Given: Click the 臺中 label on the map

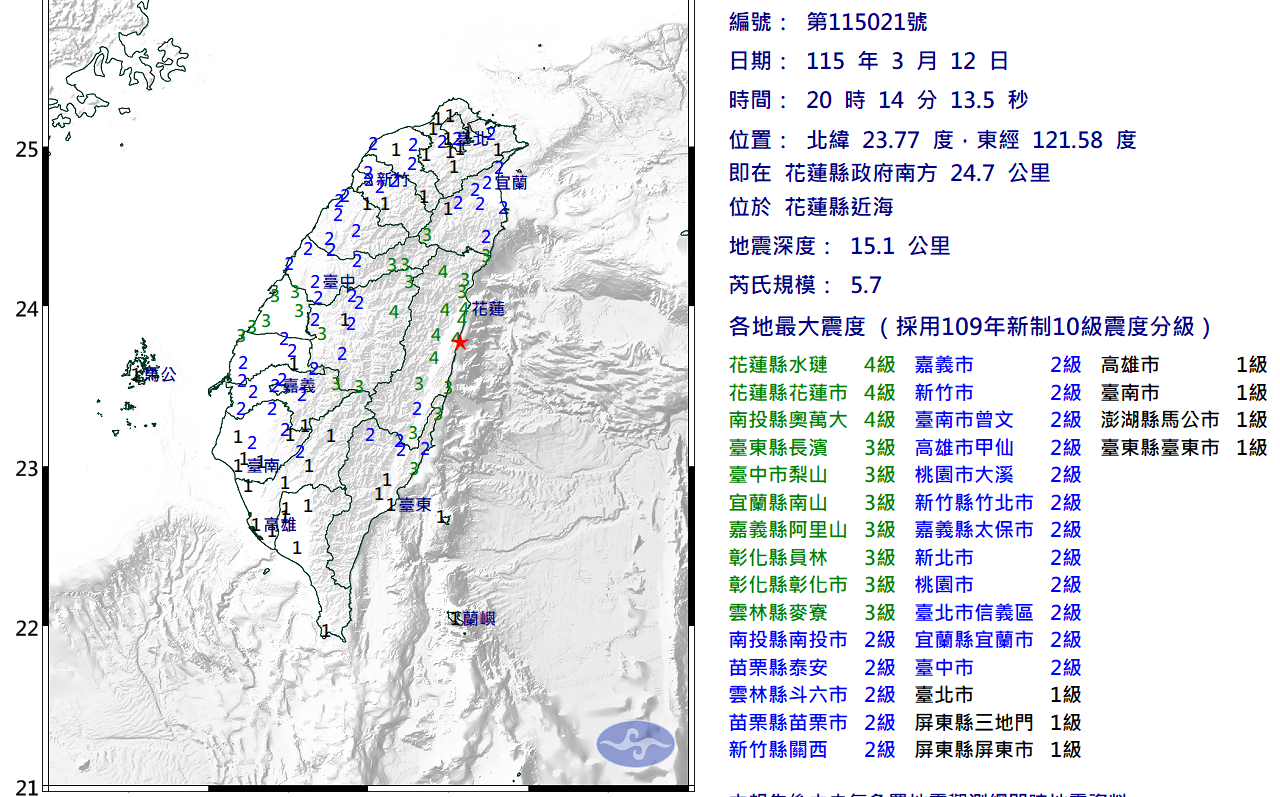Looking at the screenshot, I should 339,283.
